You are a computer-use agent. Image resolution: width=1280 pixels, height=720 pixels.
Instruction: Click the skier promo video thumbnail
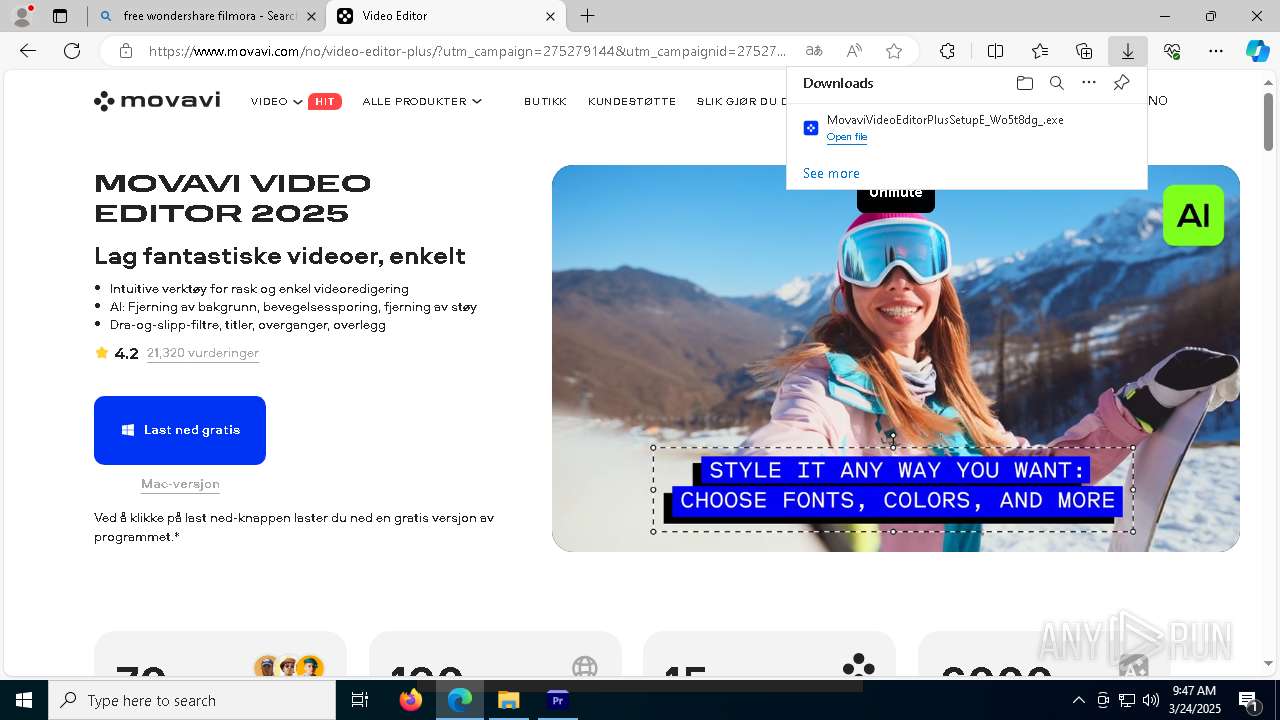tap(896, 358)
